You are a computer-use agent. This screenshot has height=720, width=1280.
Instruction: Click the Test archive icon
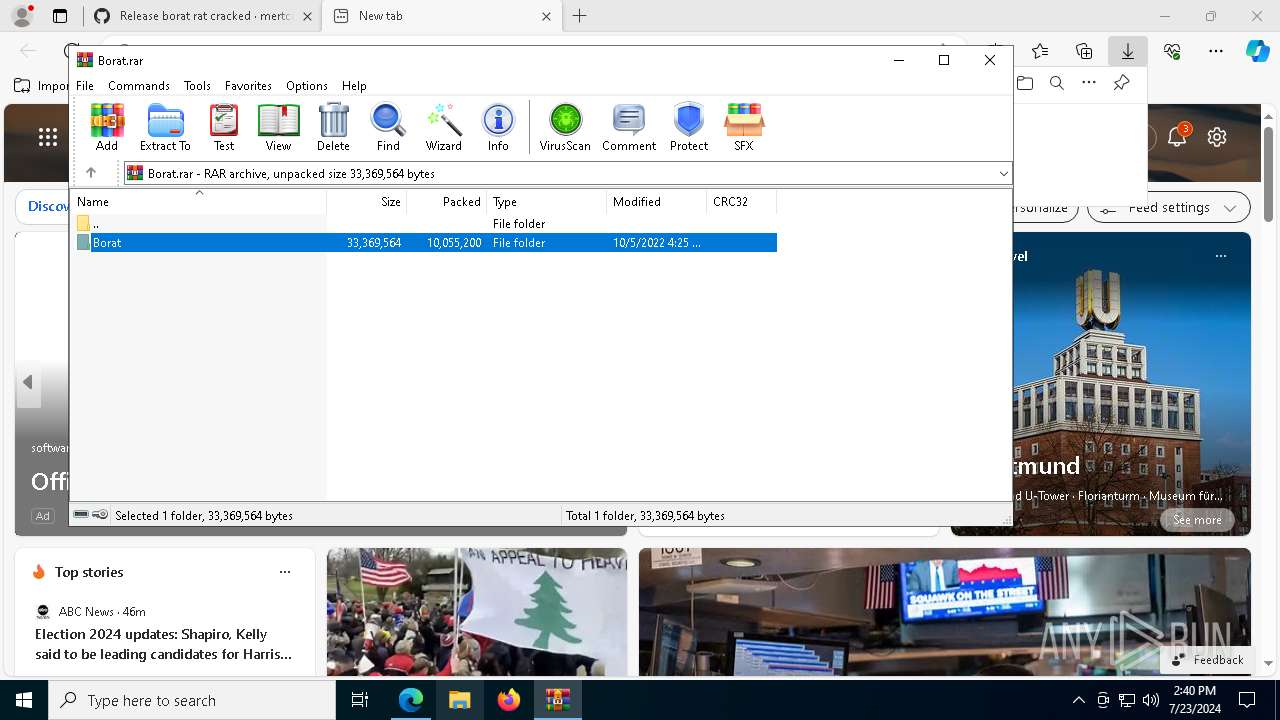(224, 127)
